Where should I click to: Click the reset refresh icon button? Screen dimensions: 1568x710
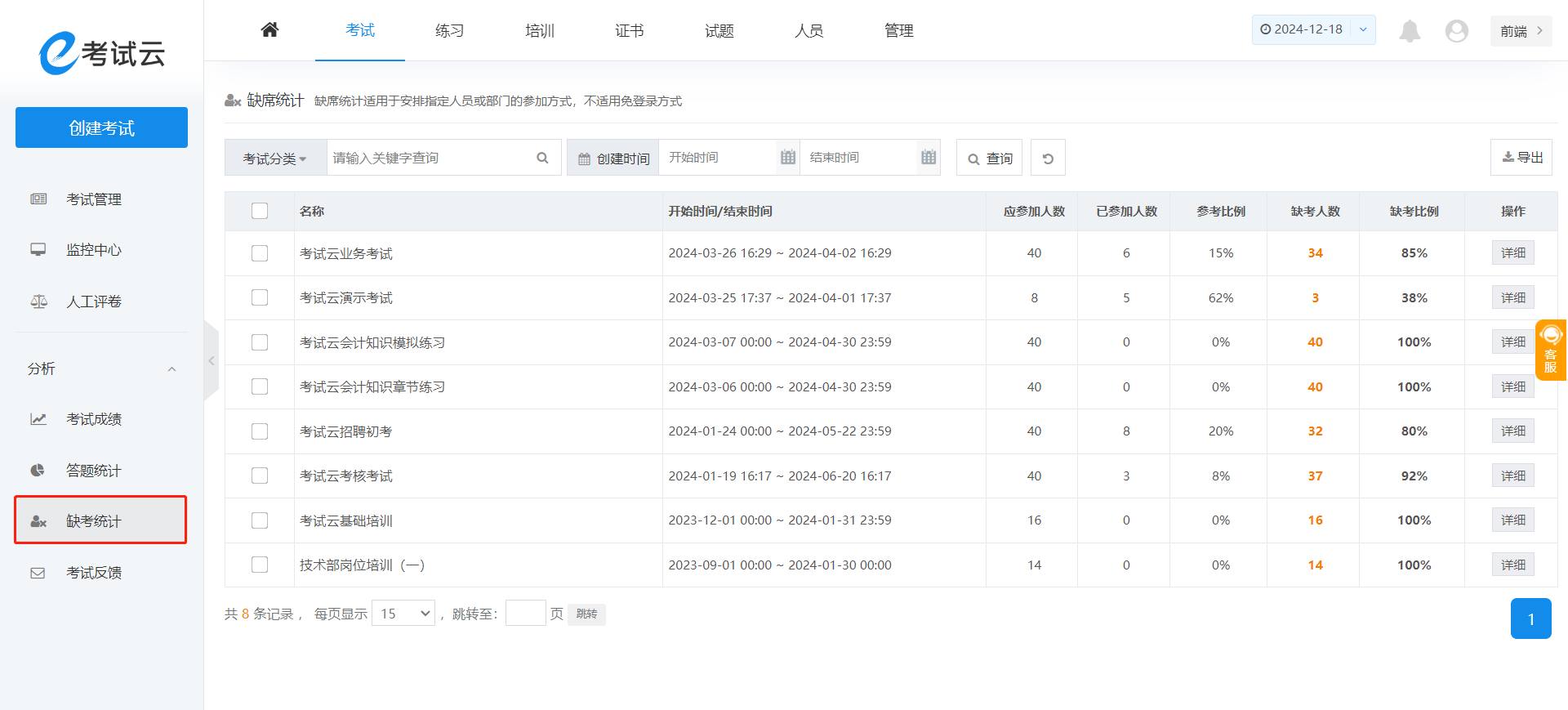(1048, 159)
